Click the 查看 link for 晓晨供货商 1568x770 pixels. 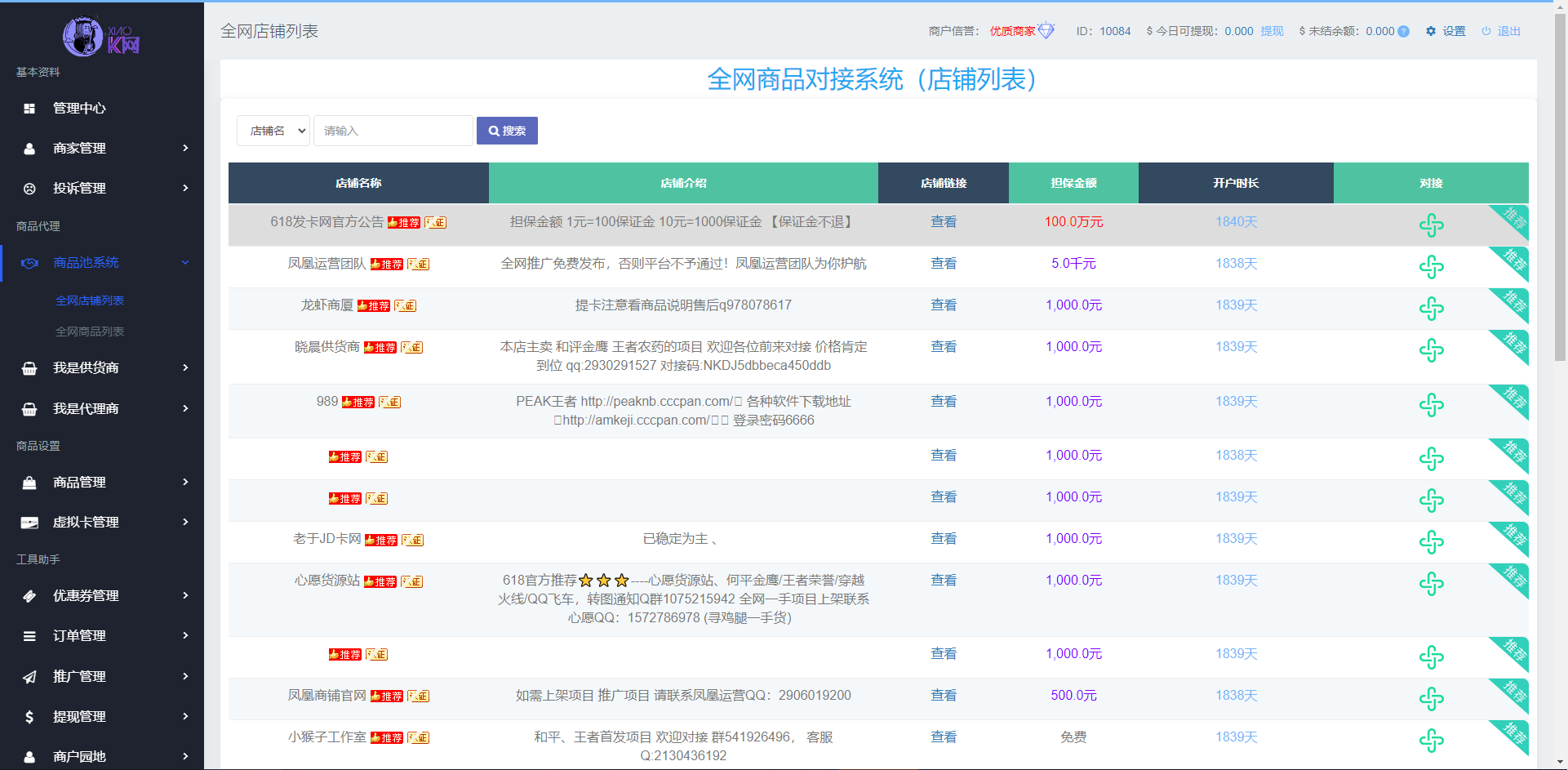(943, 346)
